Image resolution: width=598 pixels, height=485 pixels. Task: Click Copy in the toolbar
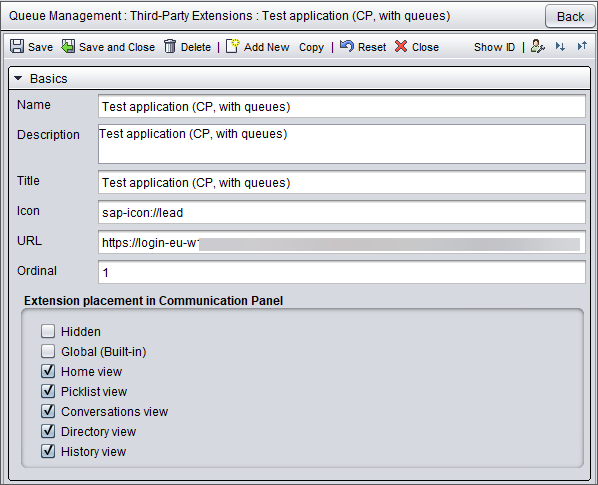[x=311, y=47]
